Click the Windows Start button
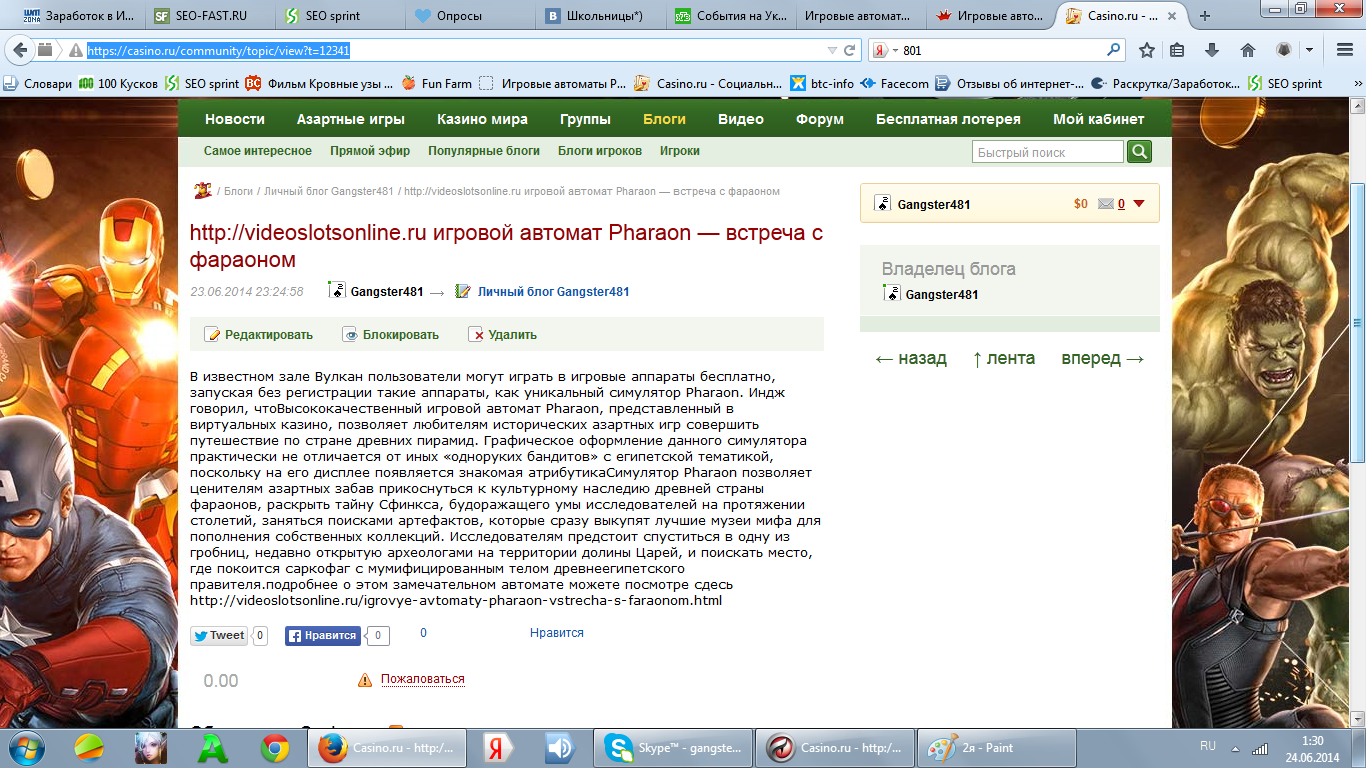 tap(26, 747)
